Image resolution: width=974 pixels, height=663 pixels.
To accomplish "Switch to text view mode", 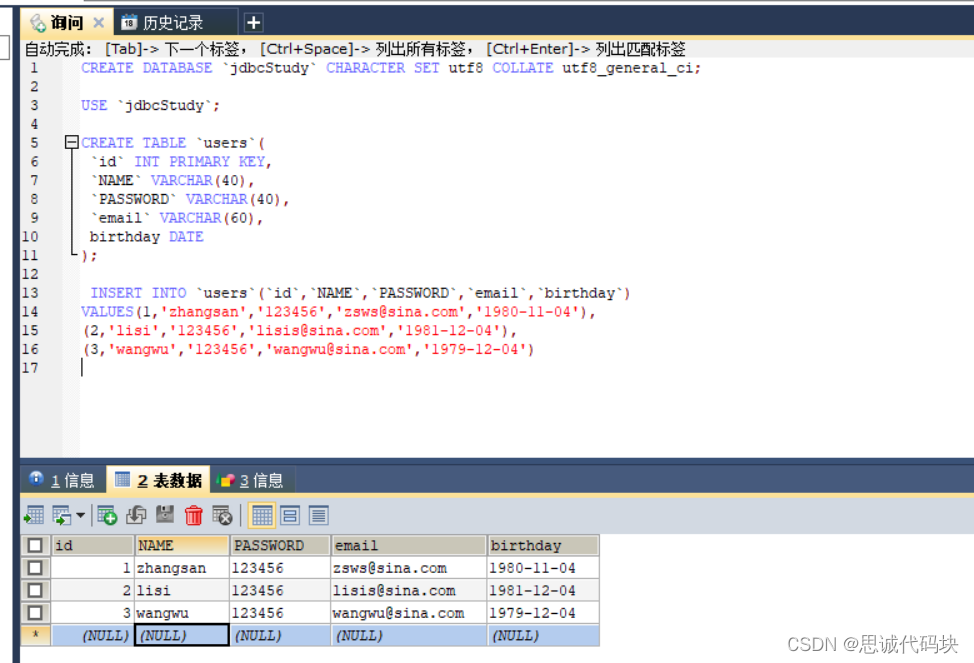I will click(x=319, y=515).
